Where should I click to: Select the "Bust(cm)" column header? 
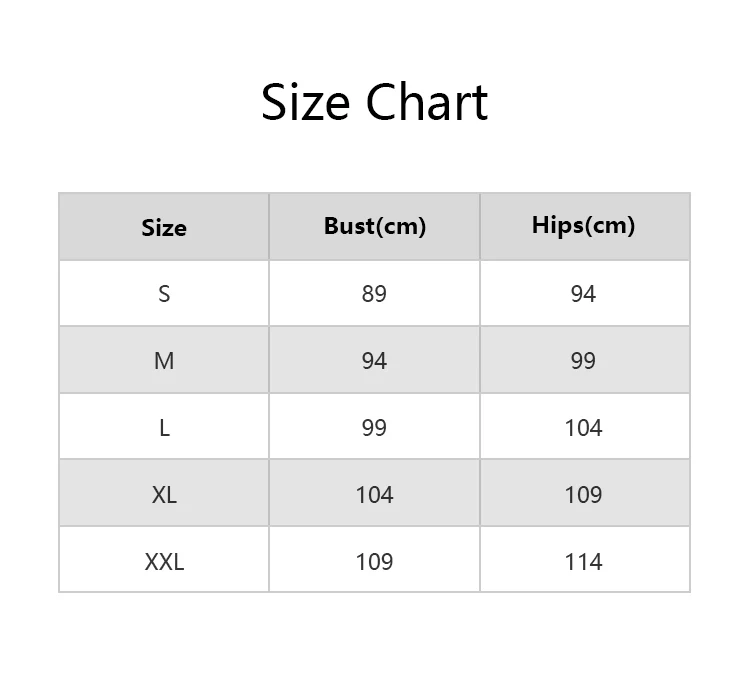(x=375, y=226)
